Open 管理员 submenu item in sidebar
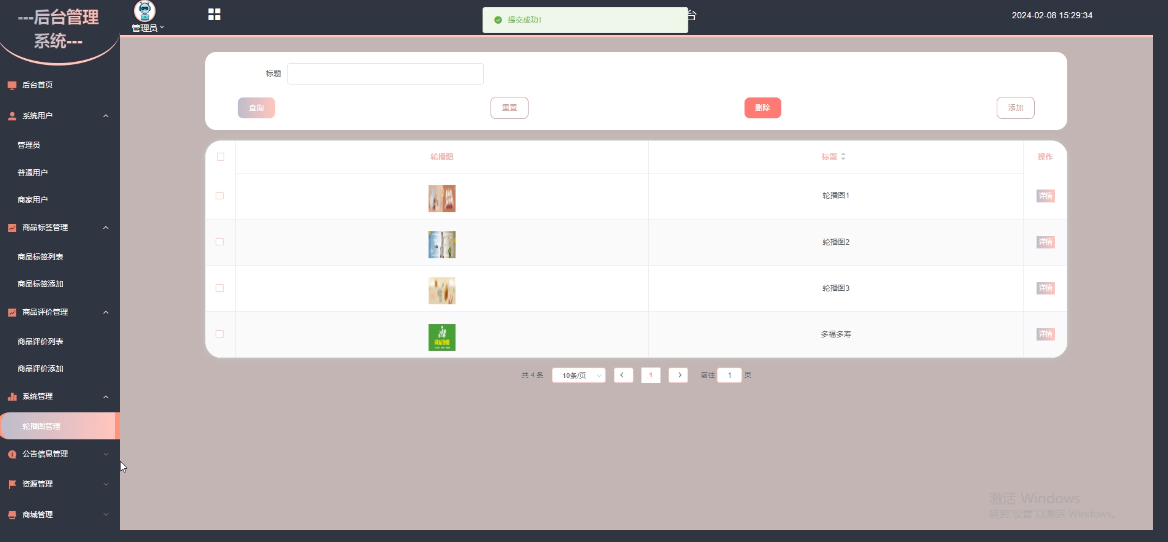This screenshot has width=1168, height=542. tap(29, 145)
